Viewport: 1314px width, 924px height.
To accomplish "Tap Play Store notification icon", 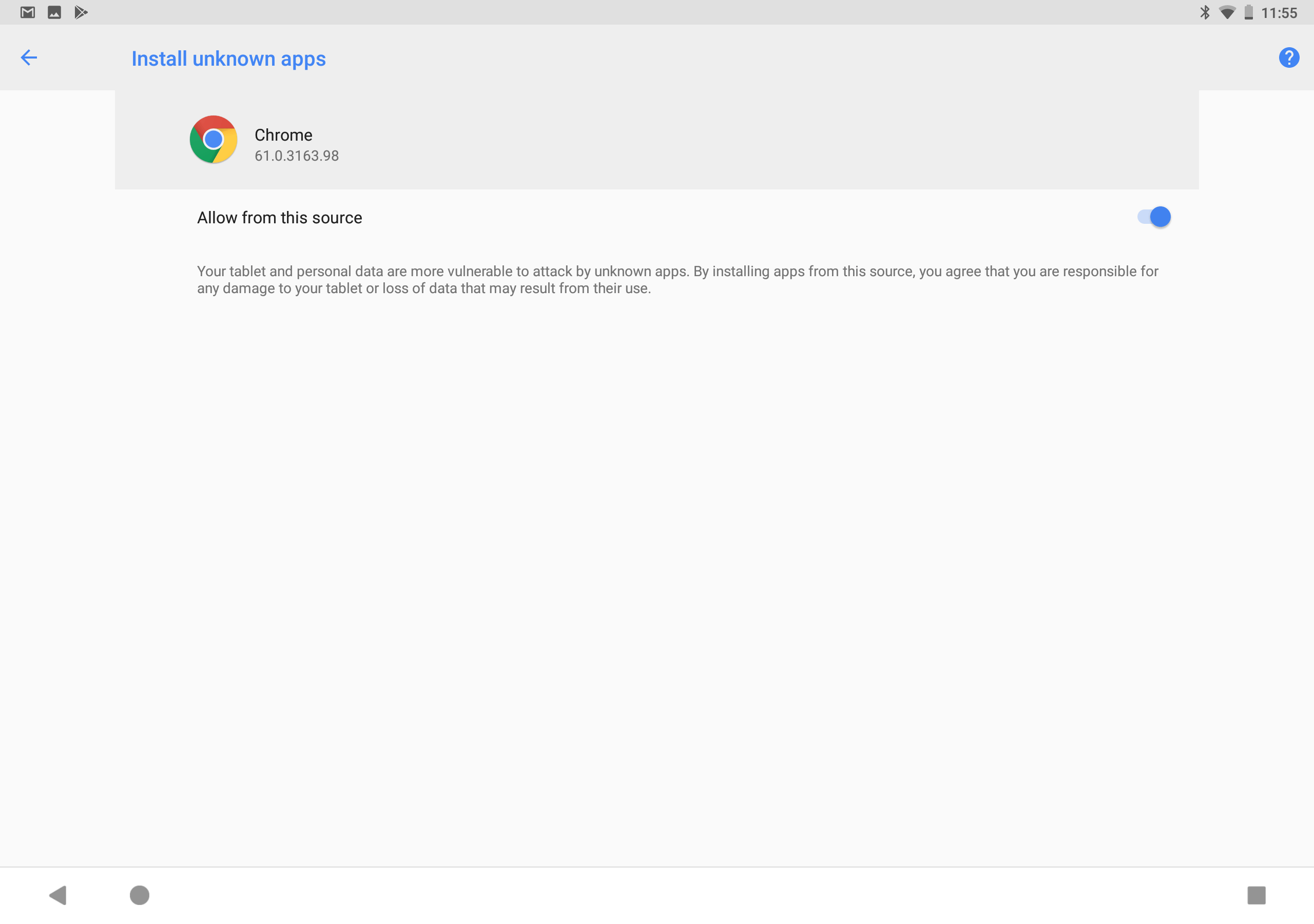I will coord(81,12).
